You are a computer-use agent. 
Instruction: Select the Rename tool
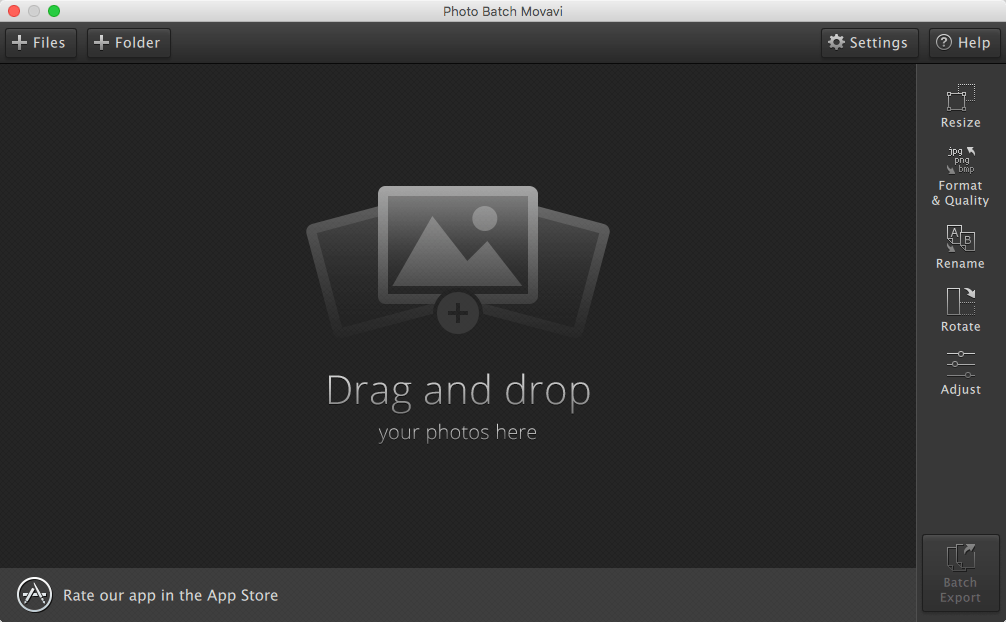point(960,247)
